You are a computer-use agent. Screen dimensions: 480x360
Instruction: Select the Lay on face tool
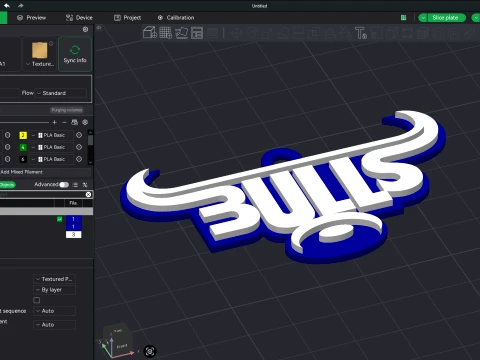[x=283, y=33]
